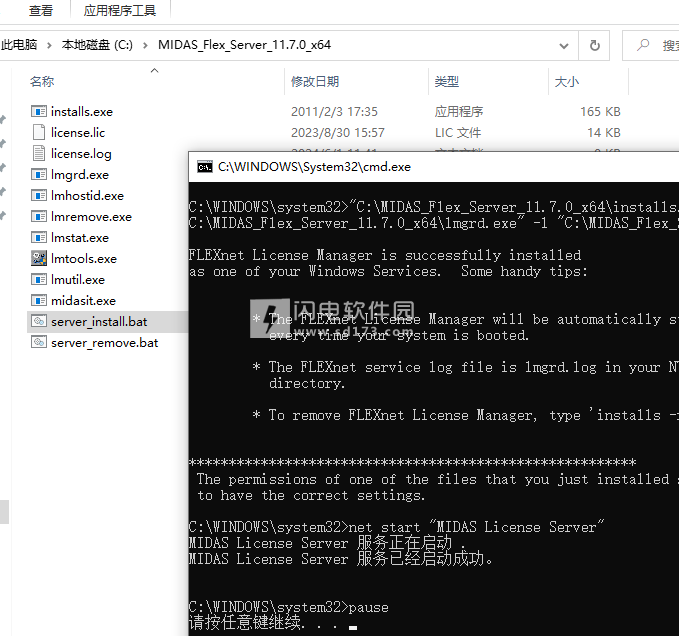Click 本地磁盘 (C:) in breadcrumb path
The height and width of the screenshot is (636, 679).
pos(96,45)
